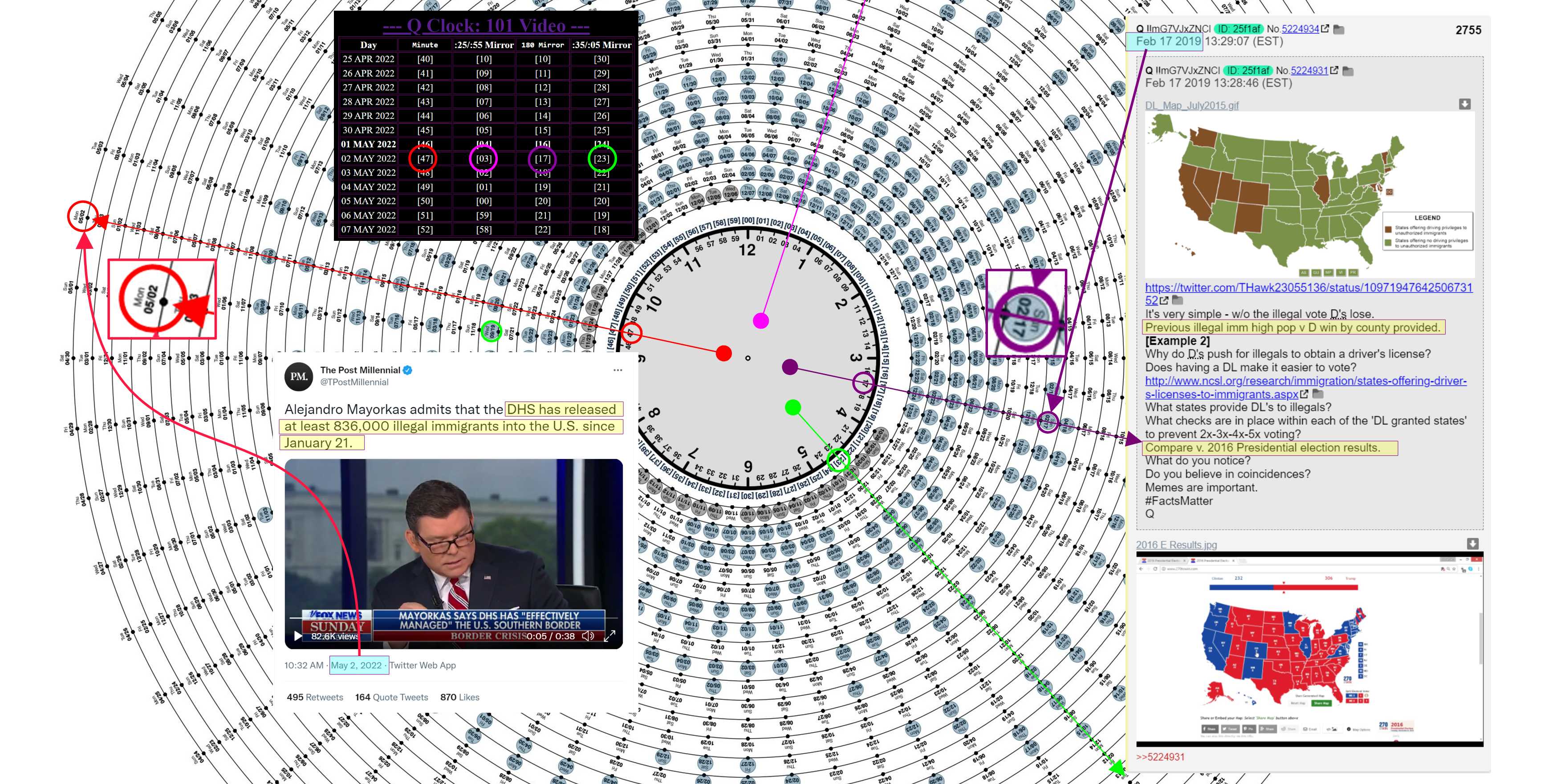This screenshot has width=1552, height=784.
Task: Click external link icon after the ncsl.org URL
Action: (x=1304, y=394)
